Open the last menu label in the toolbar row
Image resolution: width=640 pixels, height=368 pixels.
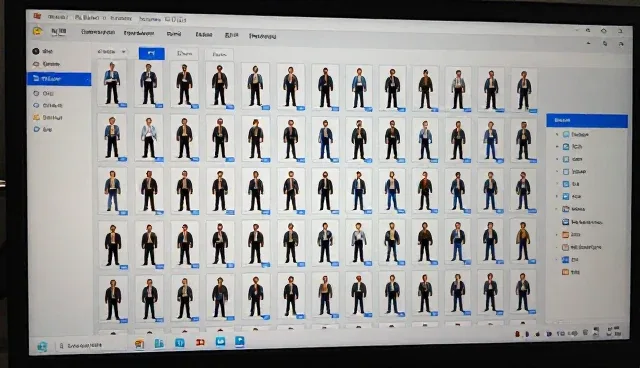[262, 36]
